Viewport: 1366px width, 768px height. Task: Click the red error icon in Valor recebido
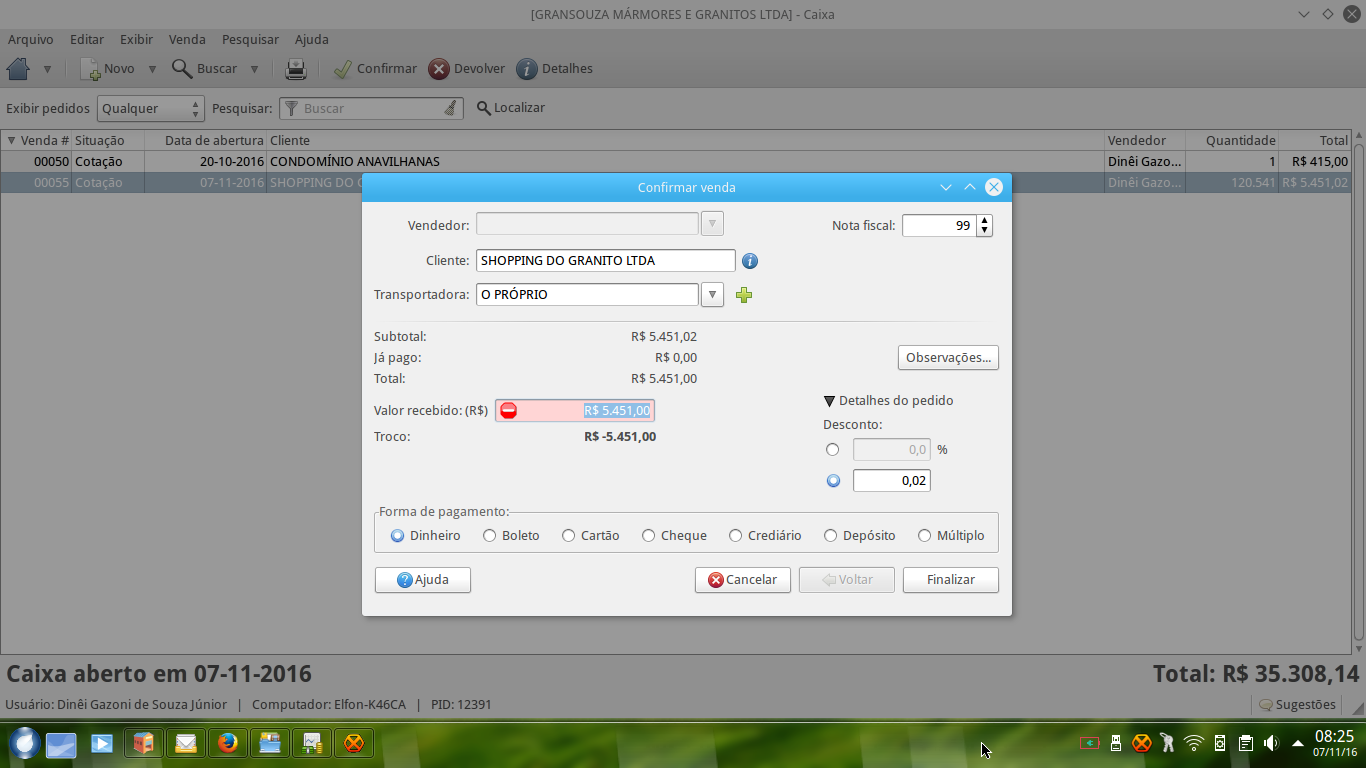click(508, 410)
